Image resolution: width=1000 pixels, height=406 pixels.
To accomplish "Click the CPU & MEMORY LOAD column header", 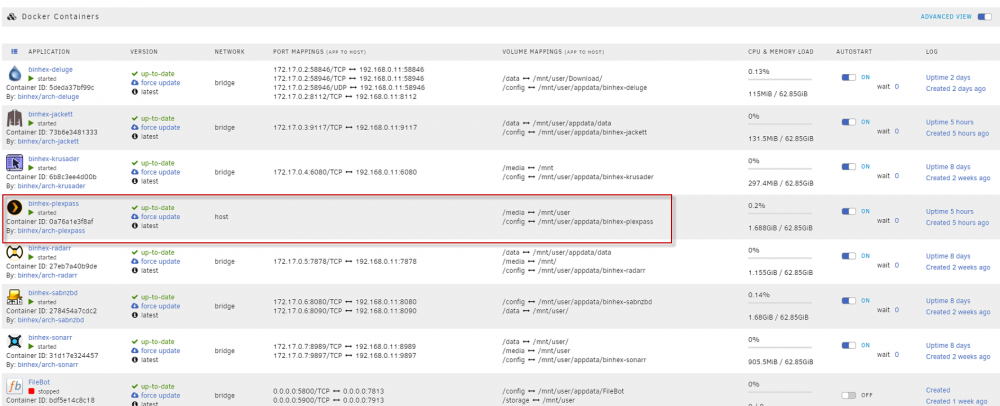I will click(781, 52).
